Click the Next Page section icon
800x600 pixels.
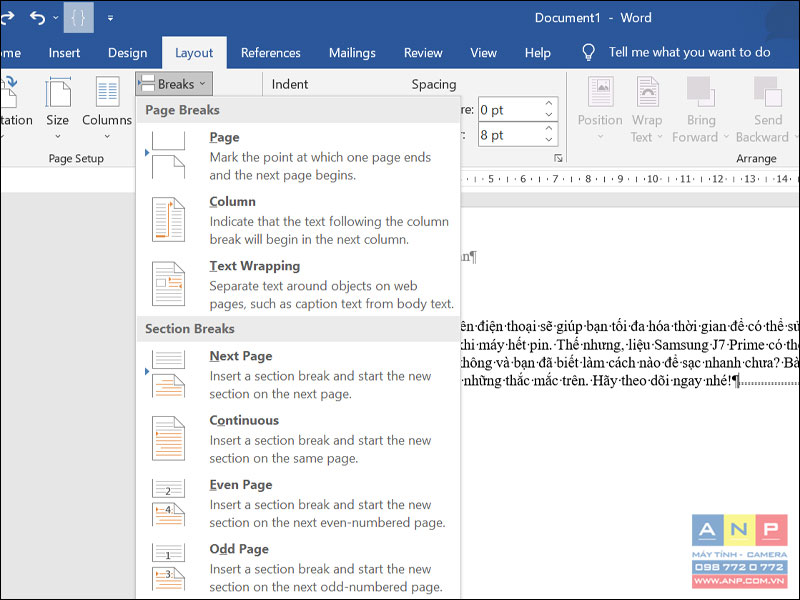click(x=168, y=374)
